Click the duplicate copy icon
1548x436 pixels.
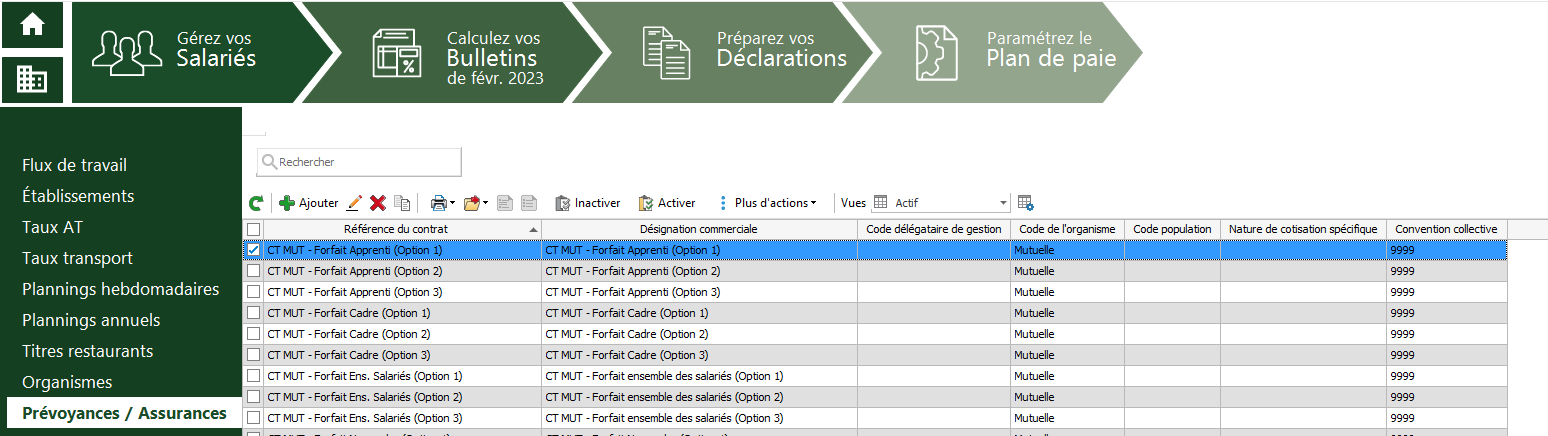(402, 203)
